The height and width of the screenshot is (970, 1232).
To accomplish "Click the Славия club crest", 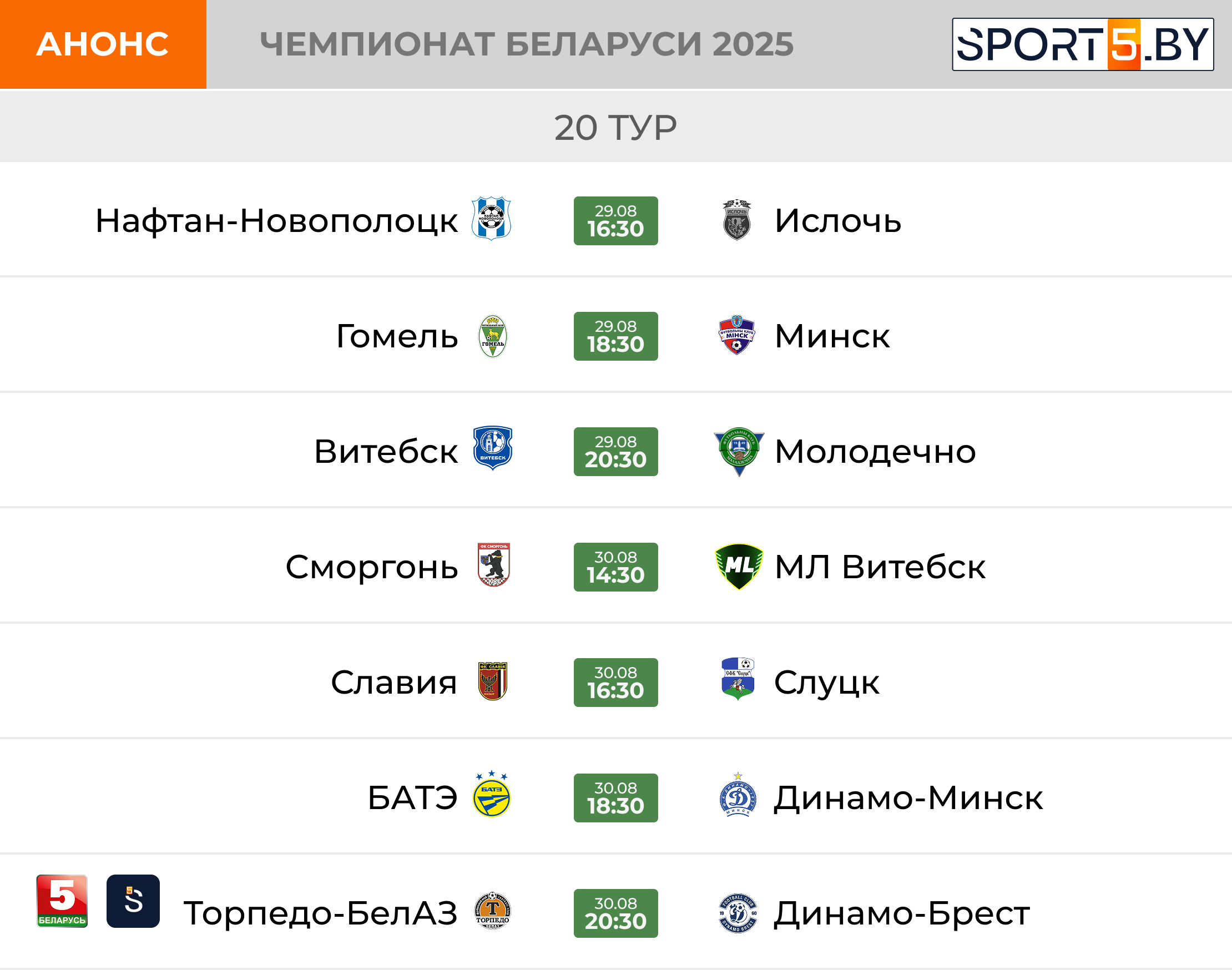I will click(492, 681).
